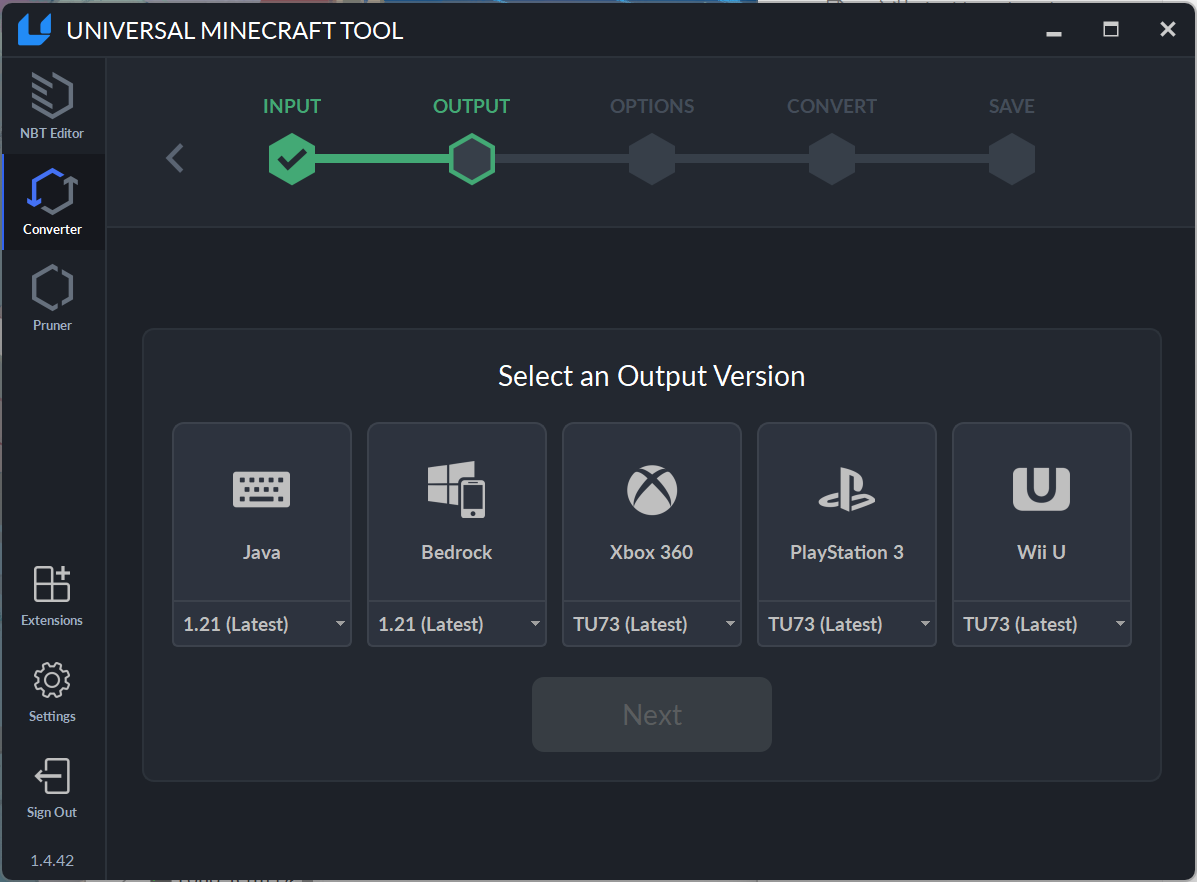Maximize the Universal Minecraft Tool window
The image size is (1197, 882).
coord(1111,30)
